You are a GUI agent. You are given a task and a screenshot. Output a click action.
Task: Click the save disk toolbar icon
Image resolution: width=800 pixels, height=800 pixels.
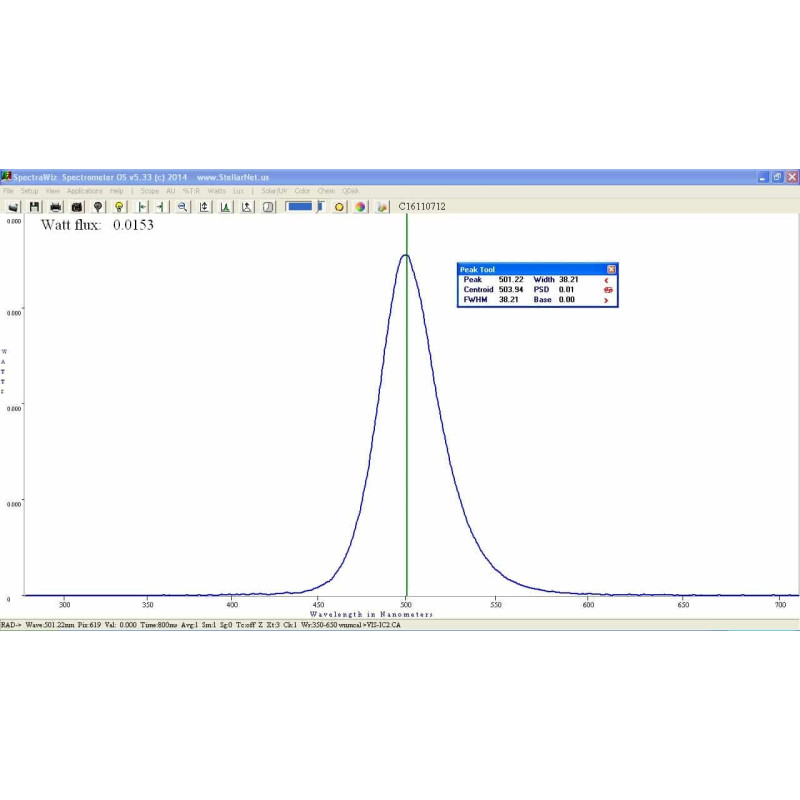34,207
